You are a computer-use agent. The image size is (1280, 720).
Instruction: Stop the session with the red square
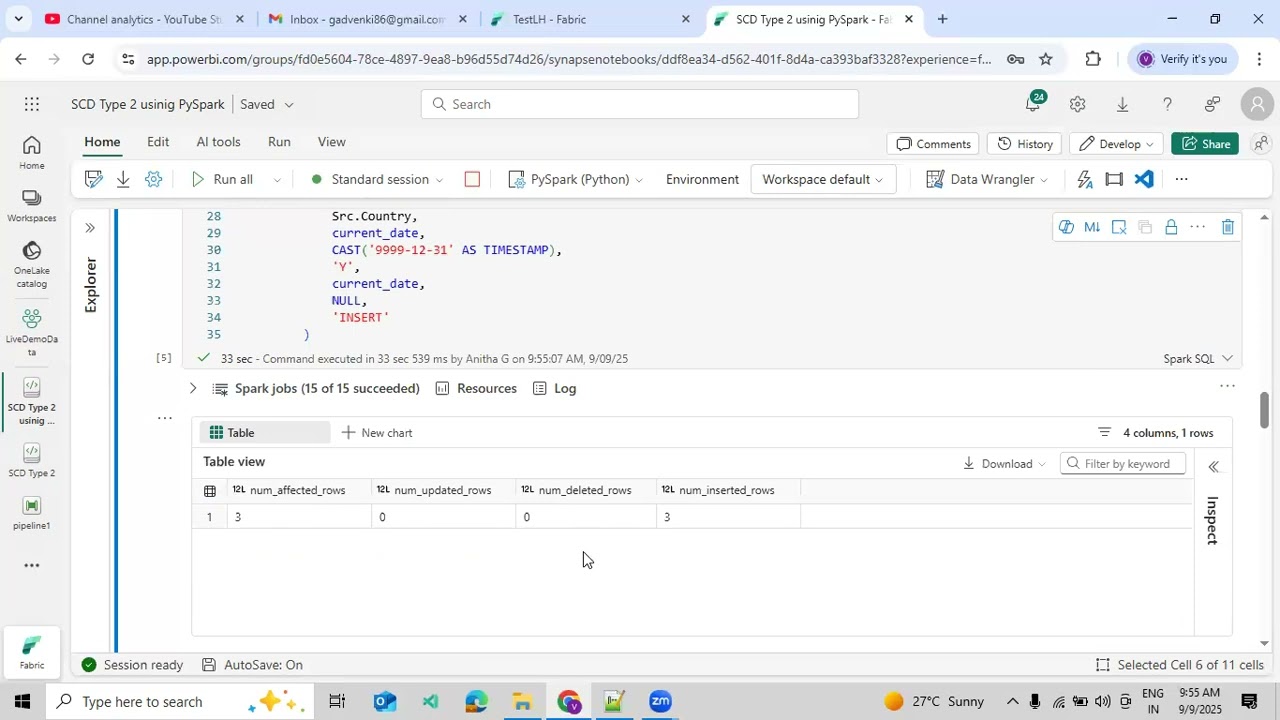pos(472,179)
